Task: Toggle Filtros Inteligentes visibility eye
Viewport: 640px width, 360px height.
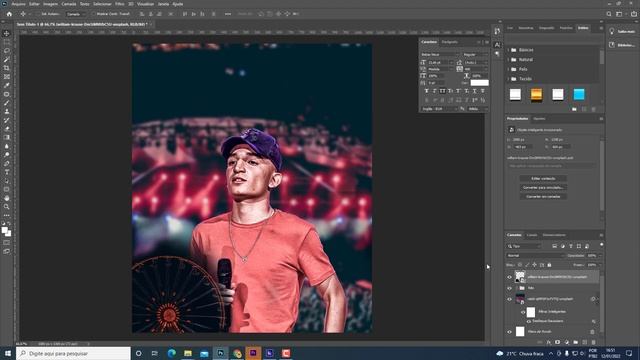Action: [x=523, y=312]
